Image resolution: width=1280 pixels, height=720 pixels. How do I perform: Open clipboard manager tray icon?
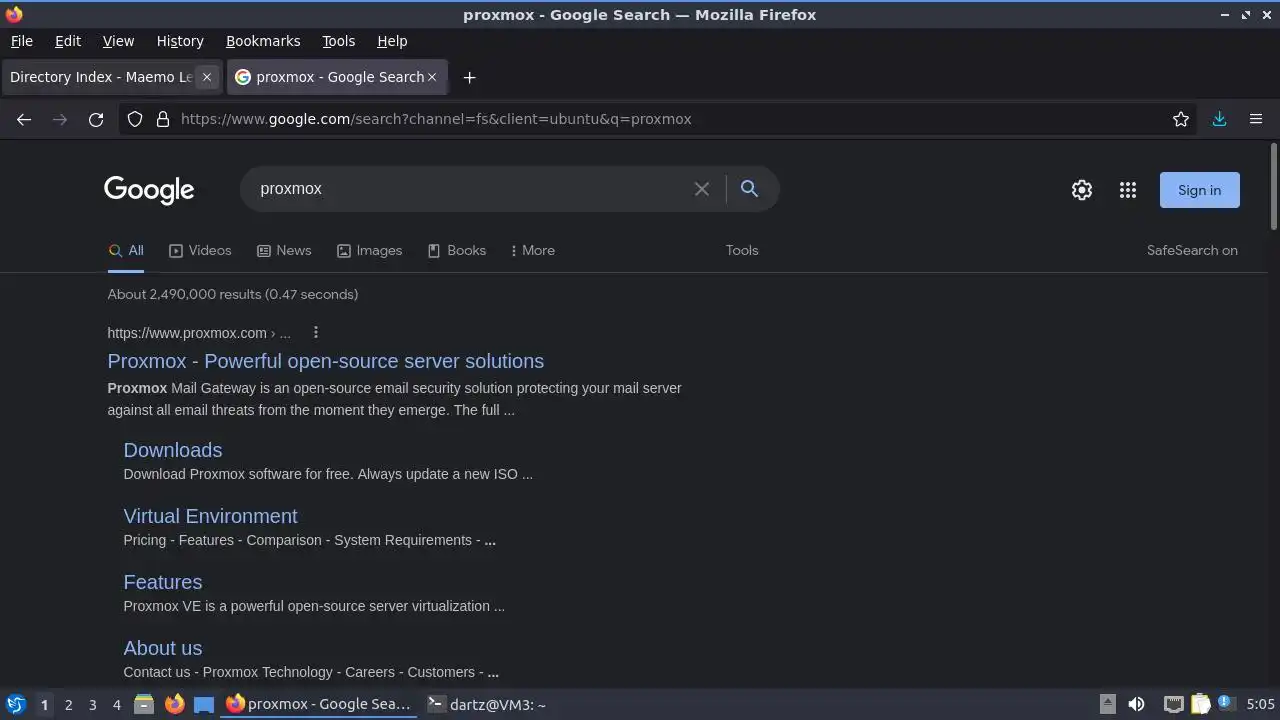1200,705
